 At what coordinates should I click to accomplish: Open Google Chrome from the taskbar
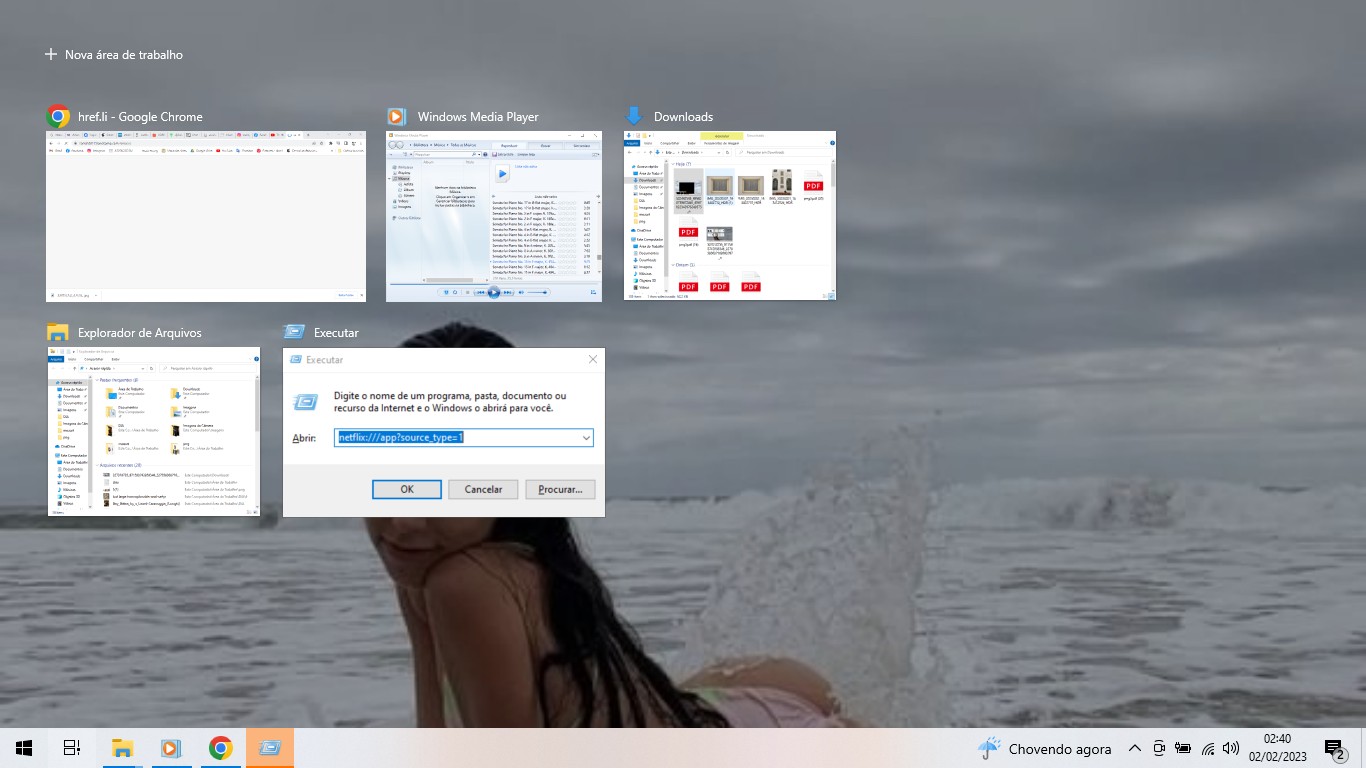point(221,748)
